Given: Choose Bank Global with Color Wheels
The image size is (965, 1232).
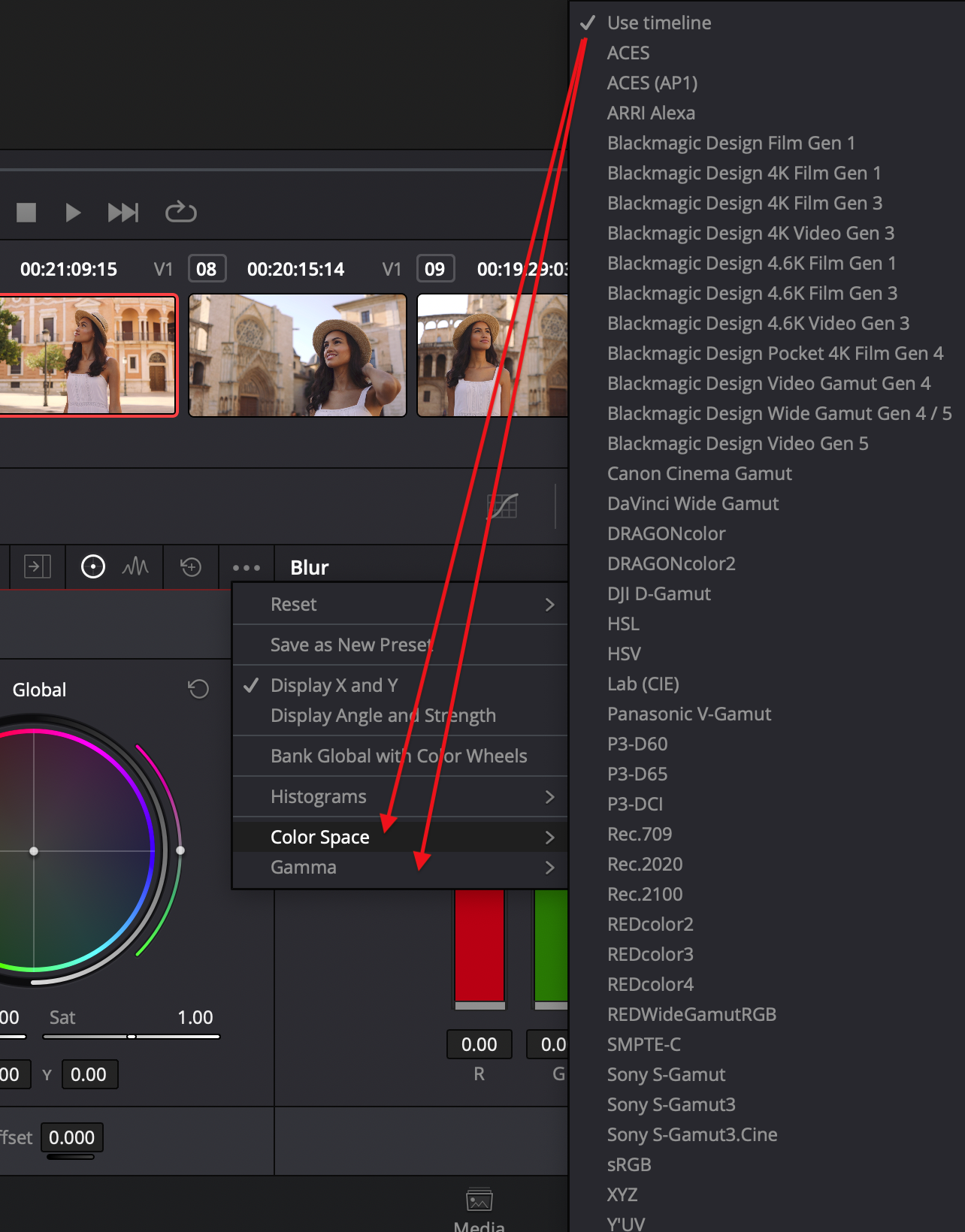Looking at the screenshot, I should [x=400, y=756].
